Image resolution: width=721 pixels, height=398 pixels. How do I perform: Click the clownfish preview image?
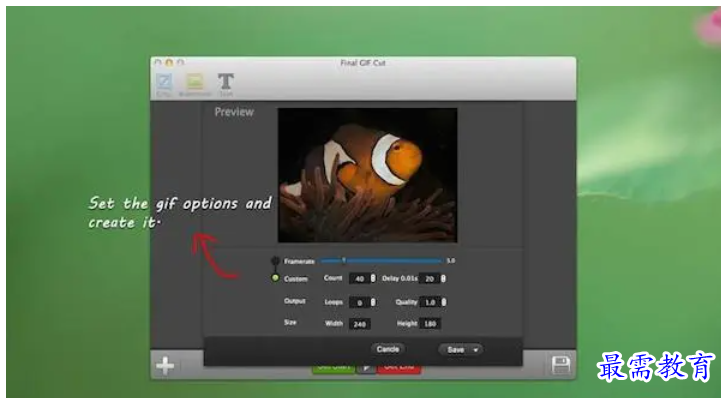[367, 175]
